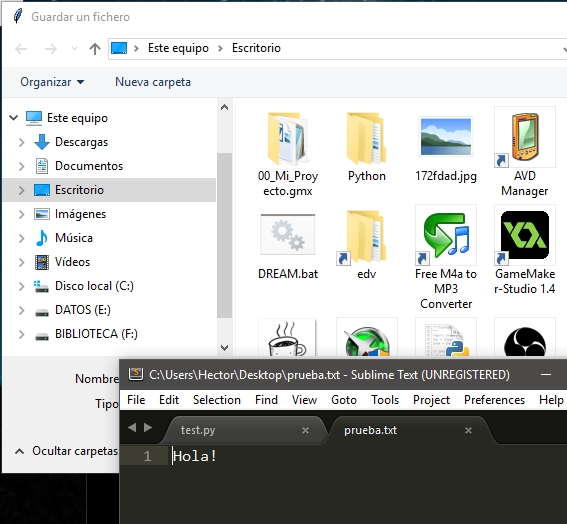Open the AVD Manager shortcut icon
Screen dimensions: 567x524
525,137
